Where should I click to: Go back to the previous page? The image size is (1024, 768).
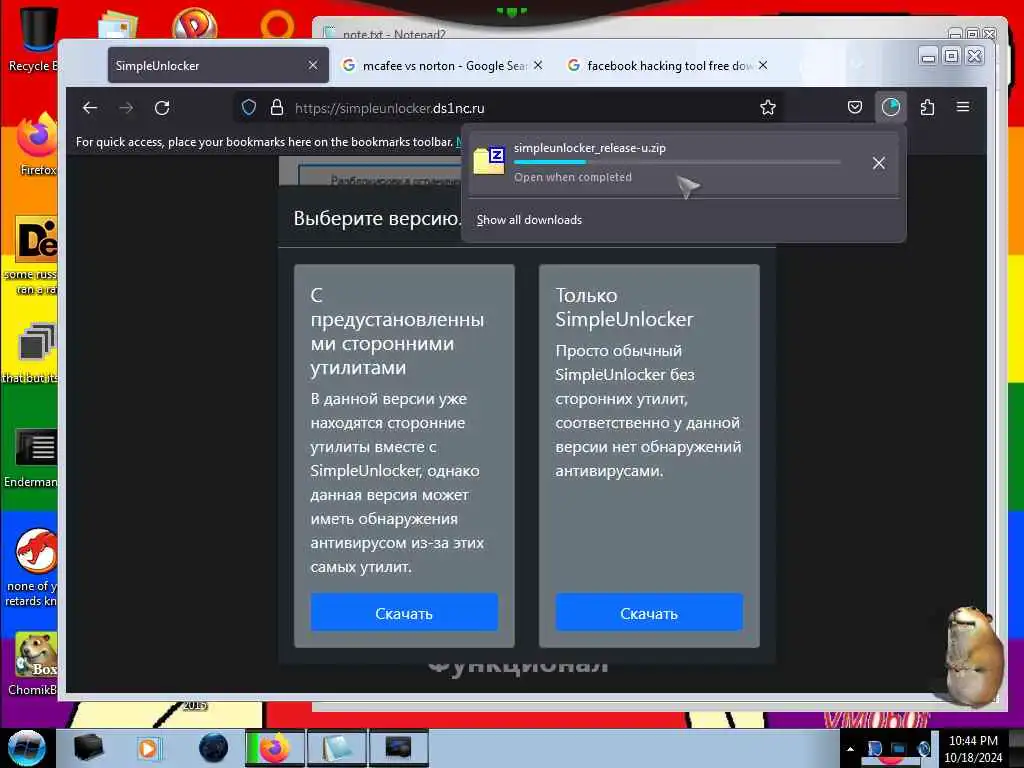(x=90, y=108)
